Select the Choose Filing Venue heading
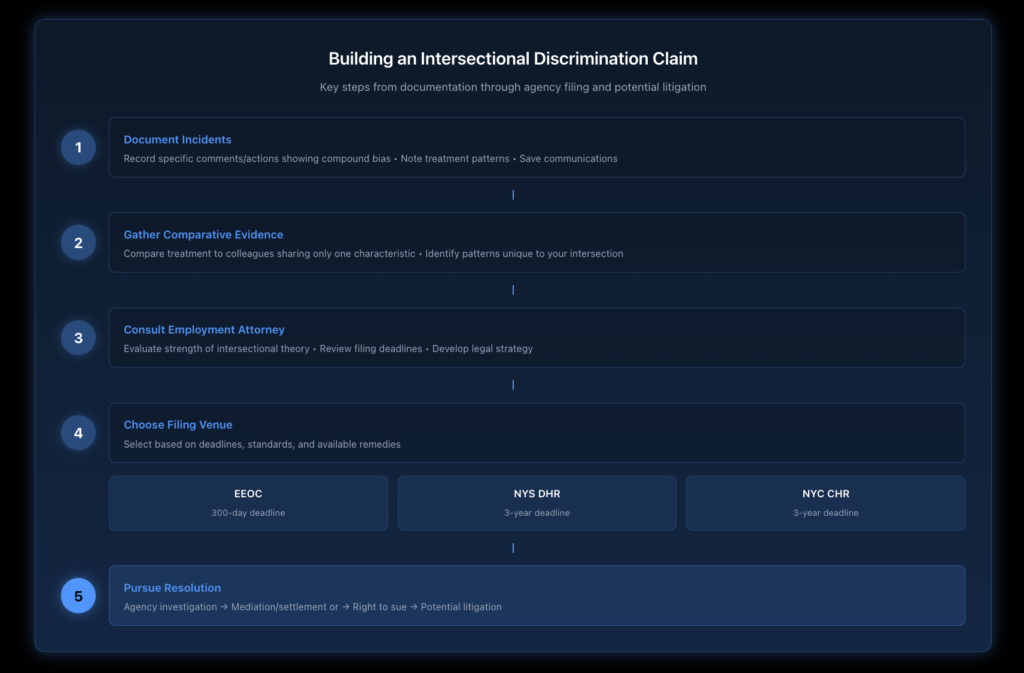Viewport: 1024px width, 673px height. pyautogui.click(x=178, y=424)
